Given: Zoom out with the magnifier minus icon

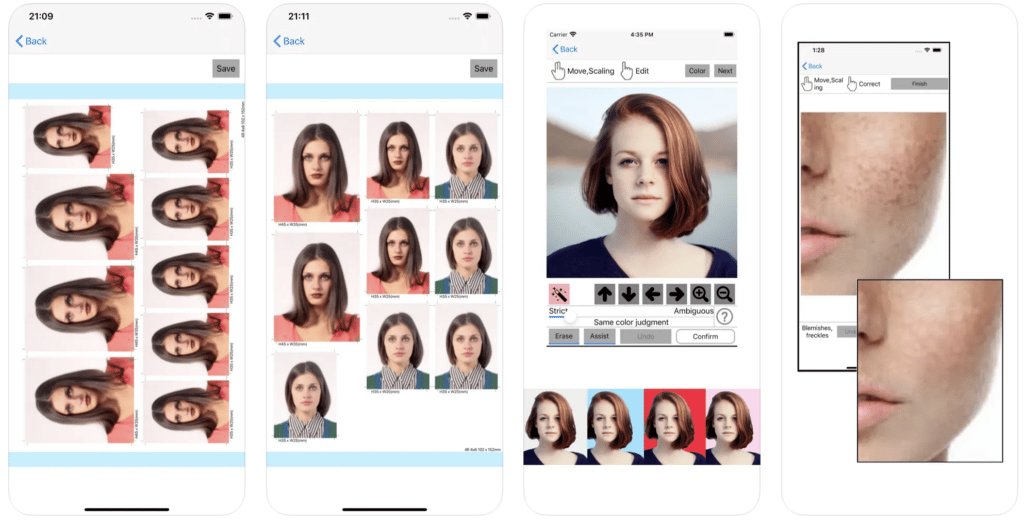Looking at the screenshot, I should (724, 294).
